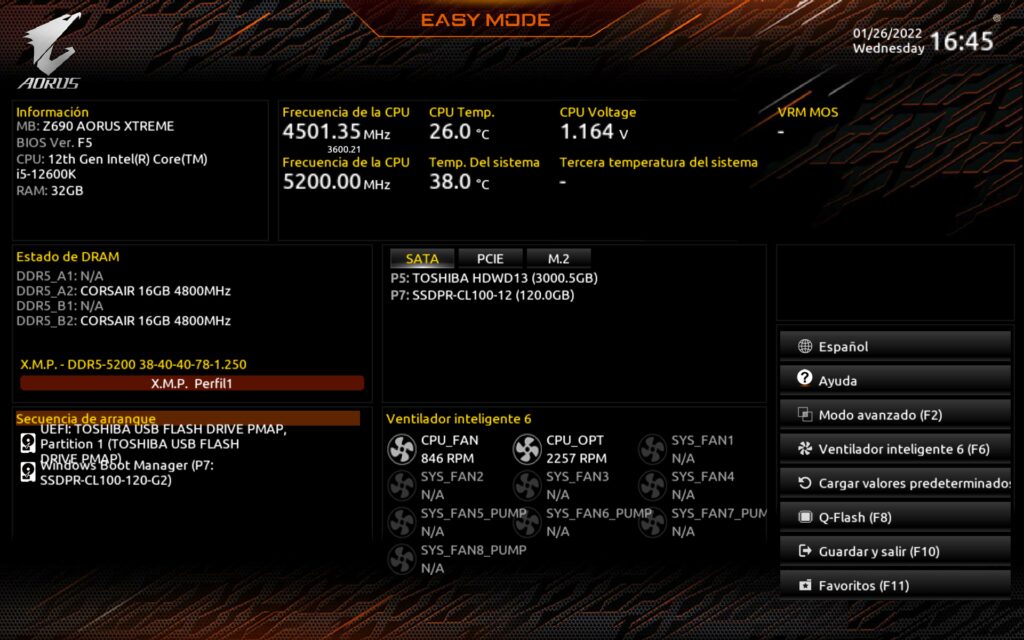The width and height of the screenshot is (1024, 640).
Task: Click the SYS_FAN2 fan icon
Action: [402, 486]
